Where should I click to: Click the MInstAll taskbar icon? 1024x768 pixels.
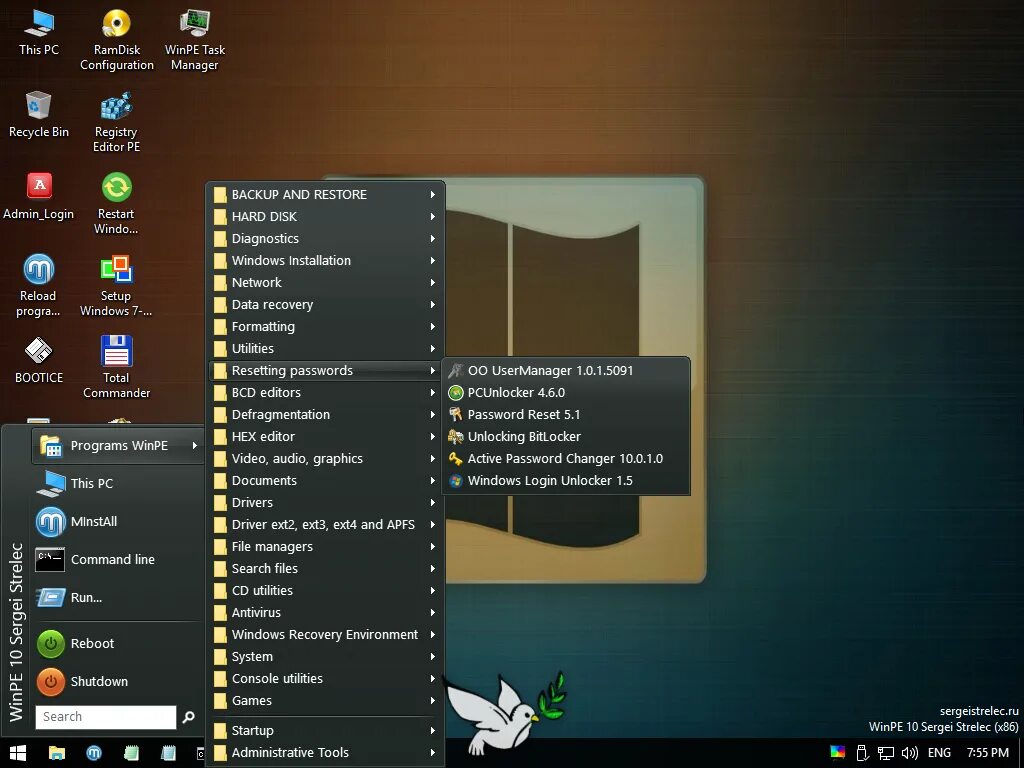click(x=94, y=753)
